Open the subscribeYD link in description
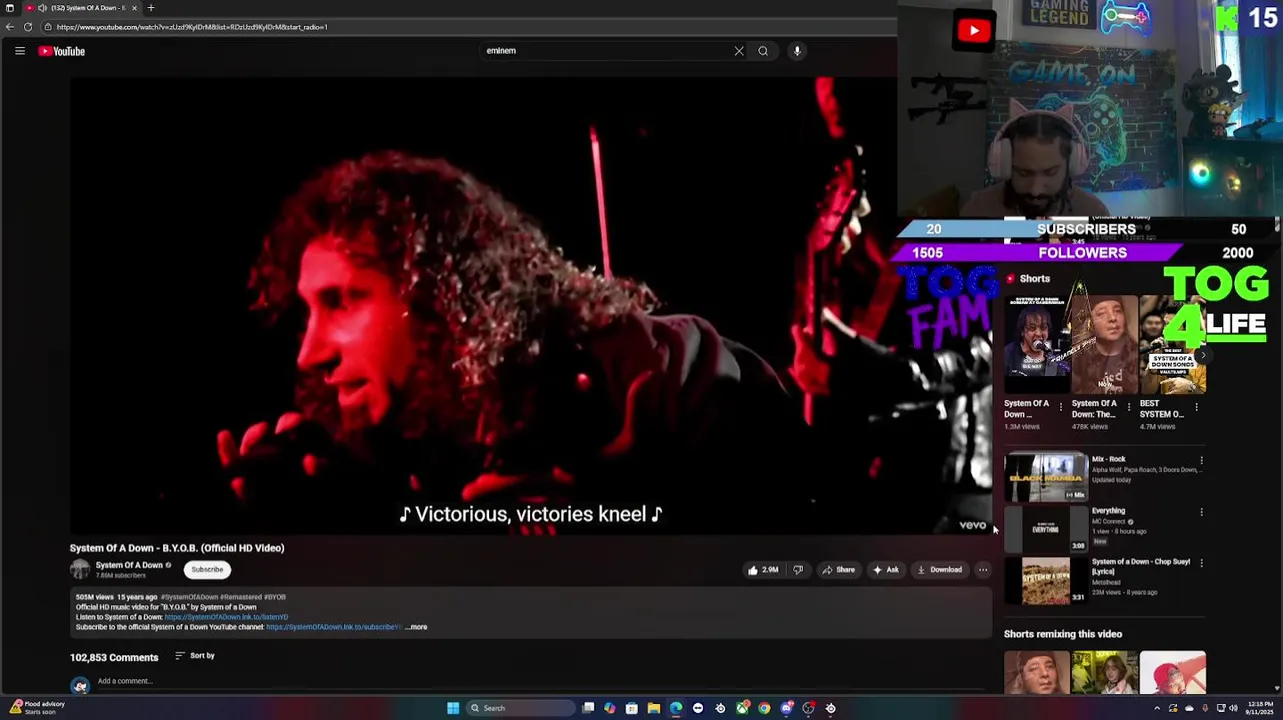Viewport: 1283px width, 720px height. 334,627
